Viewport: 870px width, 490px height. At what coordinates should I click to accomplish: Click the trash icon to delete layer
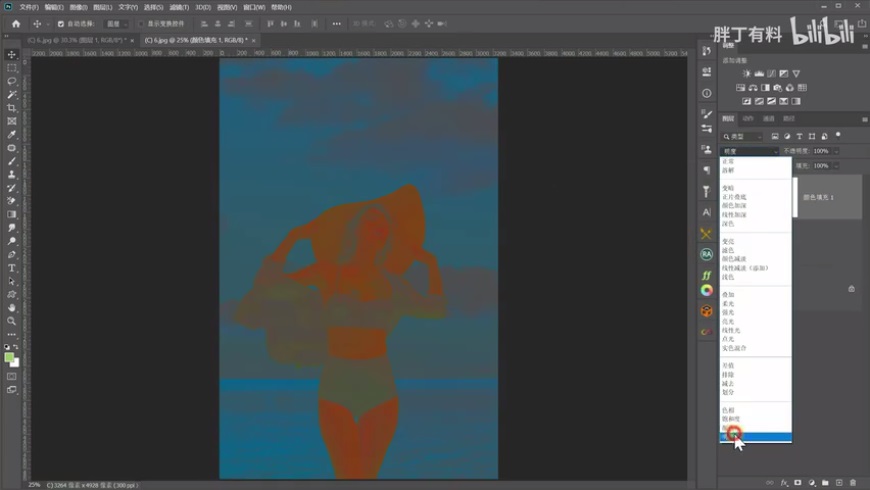click(x=853, y=483)
